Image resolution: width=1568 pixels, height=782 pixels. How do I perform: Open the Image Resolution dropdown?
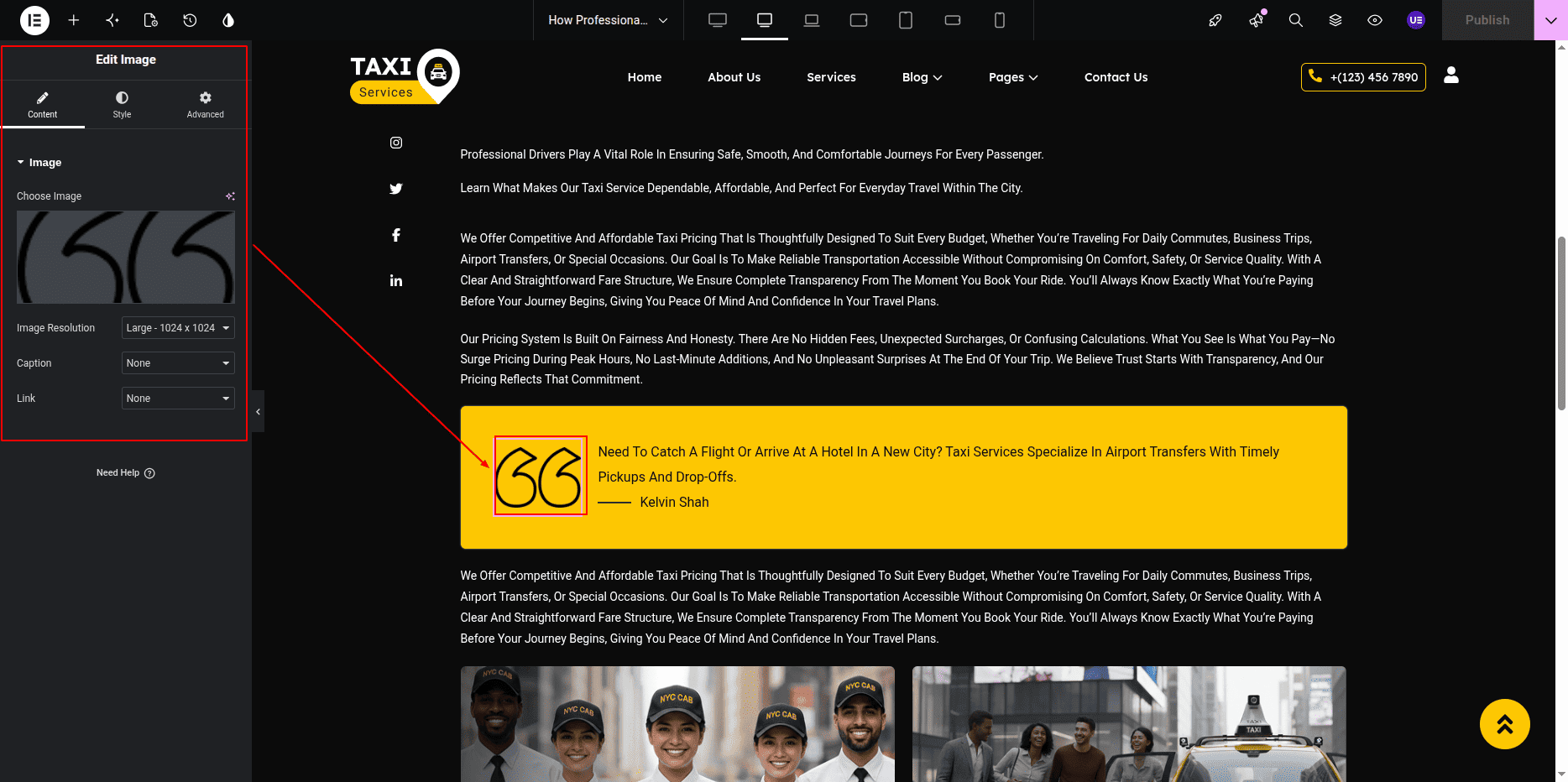(178, 328)
